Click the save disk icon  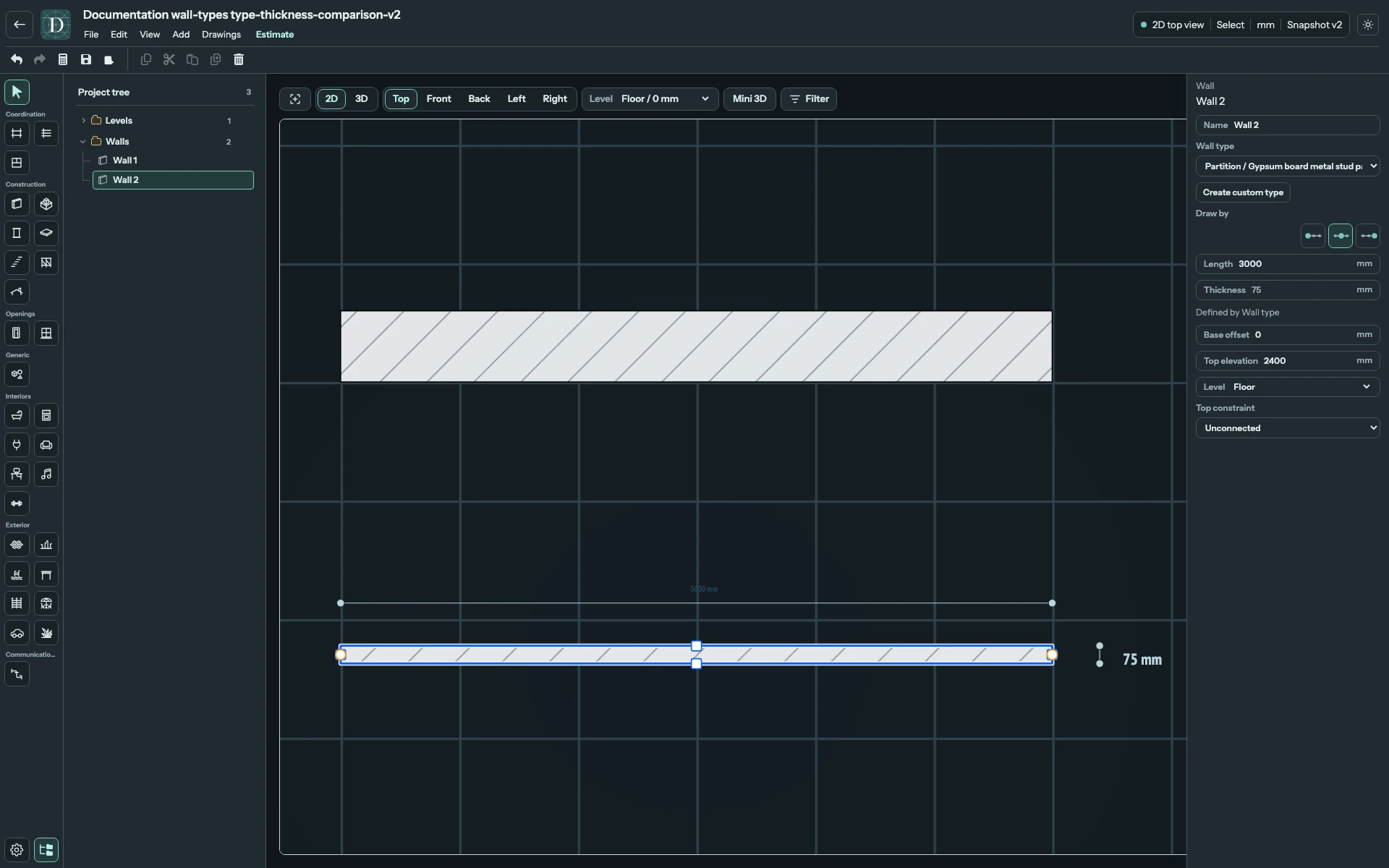coord(86,59)
